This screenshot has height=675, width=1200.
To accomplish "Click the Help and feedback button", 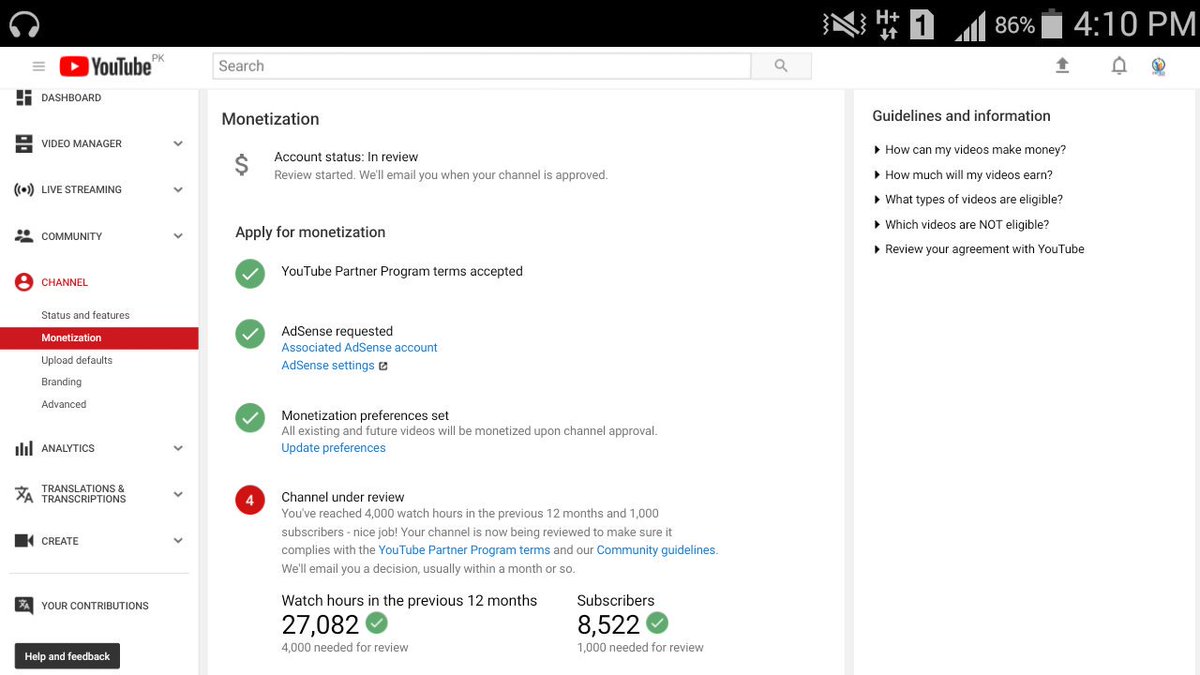I will [67, 656].
